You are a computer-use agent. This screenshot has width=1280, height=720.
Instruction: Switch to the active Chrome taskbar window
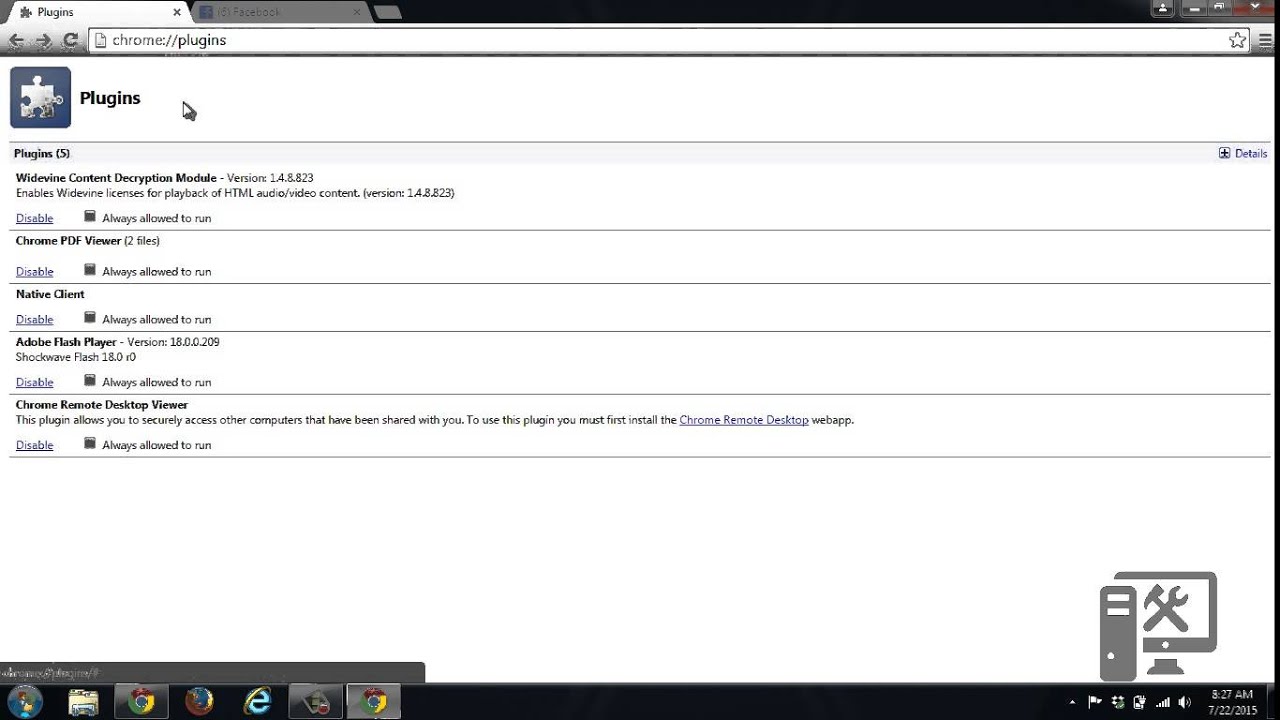[374, 702]
